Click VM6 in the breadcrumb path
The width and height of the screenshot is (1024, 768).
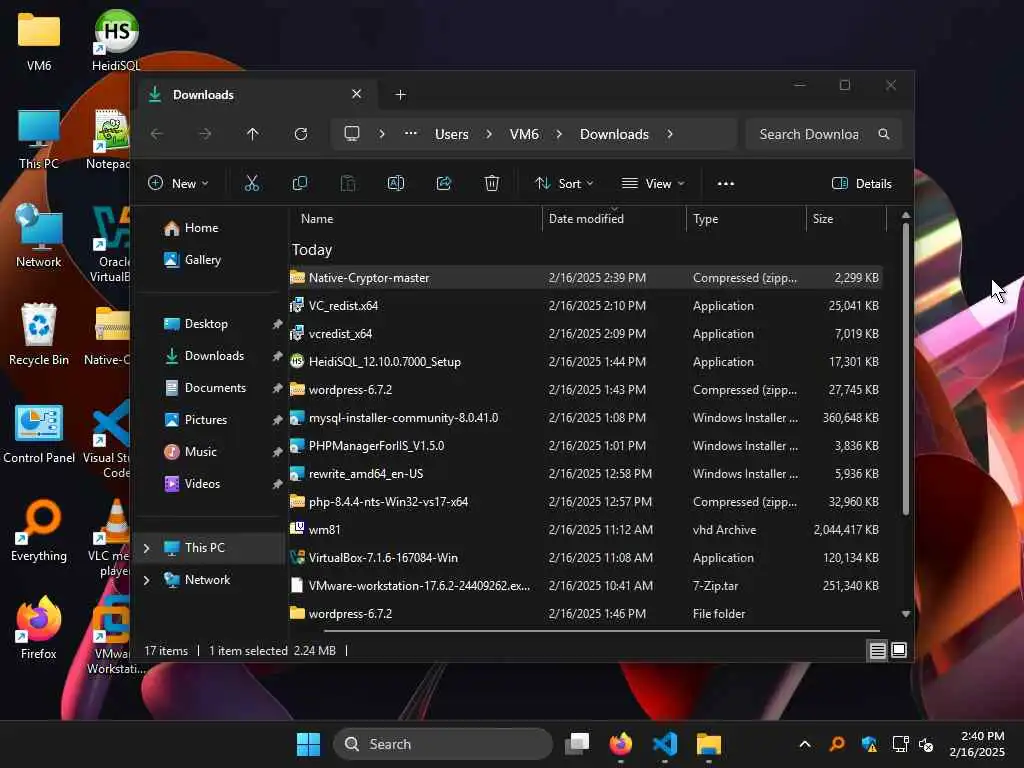(x=524, y=134)
